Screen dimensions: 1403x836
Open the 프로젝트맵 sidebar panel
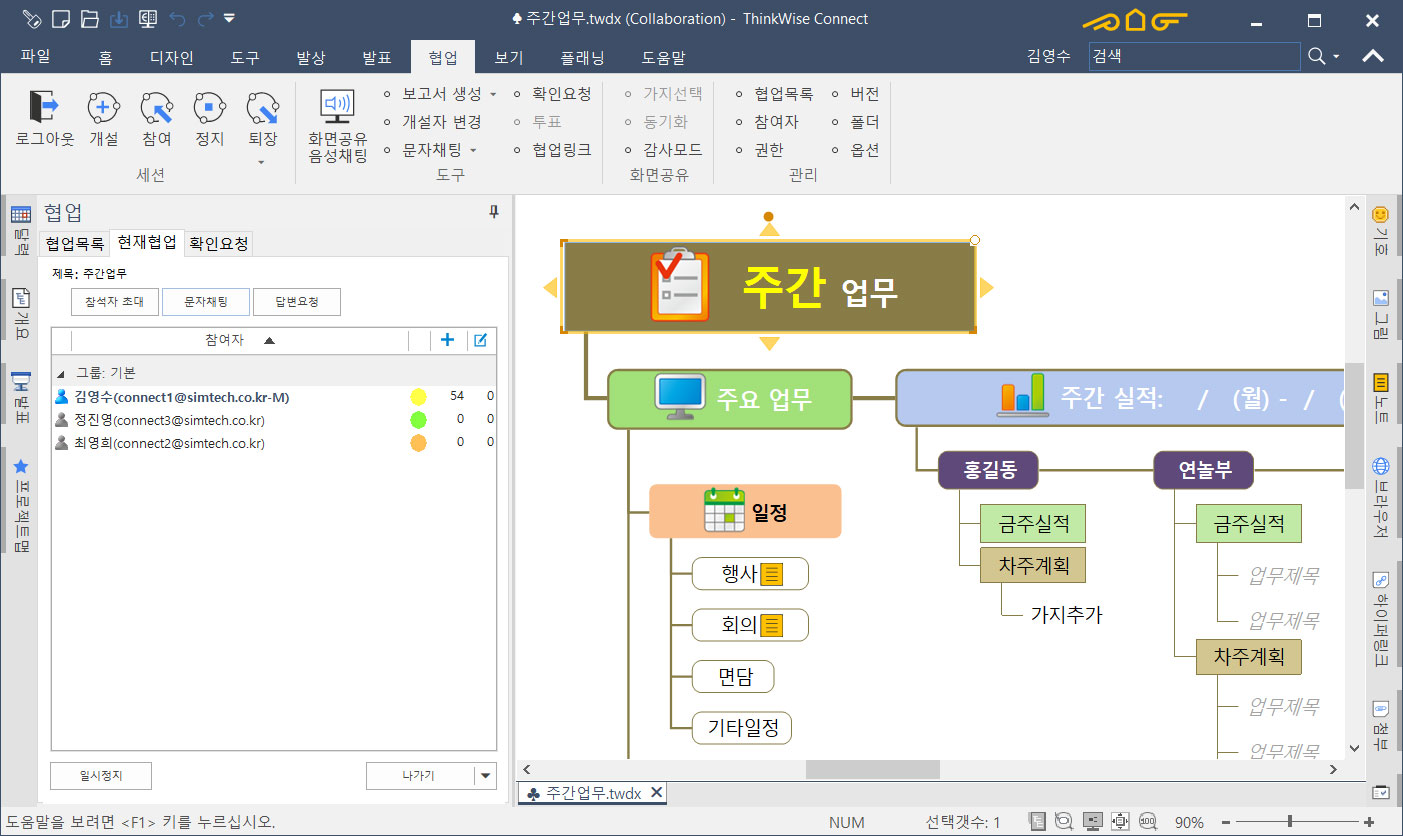pos(20,505)
